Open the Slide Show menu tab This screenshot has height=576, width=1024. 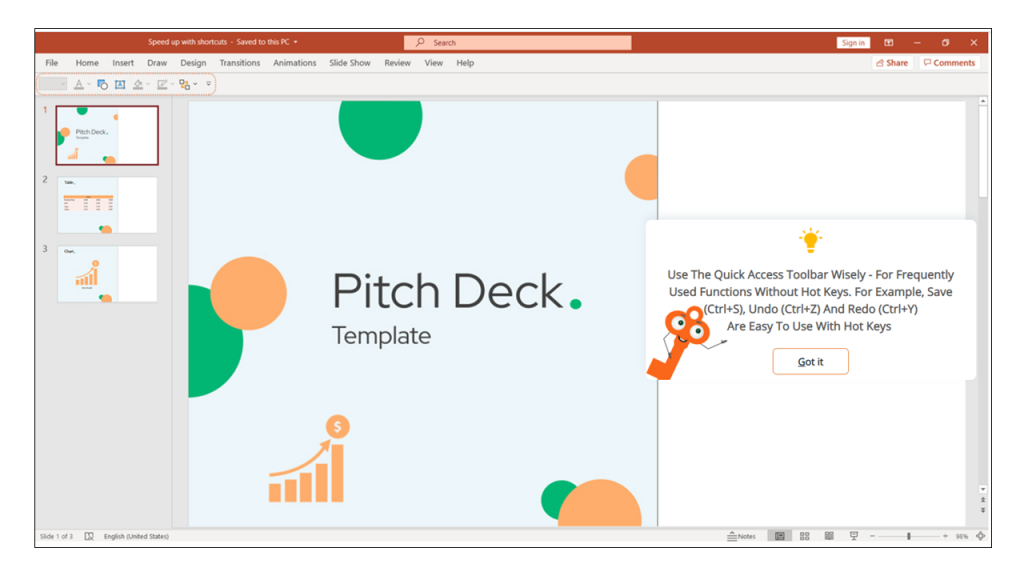349,62
